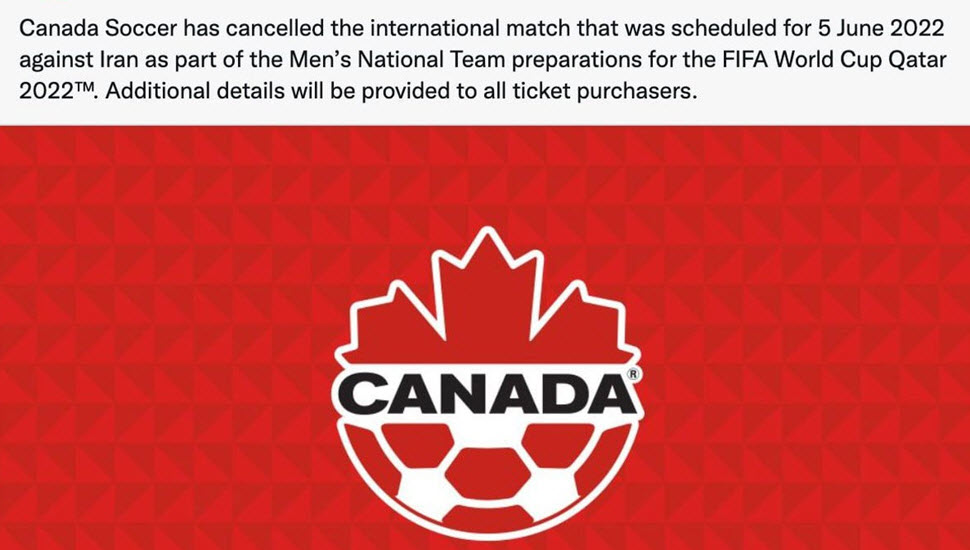Click the maple leaf atop the crest

pos(487,297)
